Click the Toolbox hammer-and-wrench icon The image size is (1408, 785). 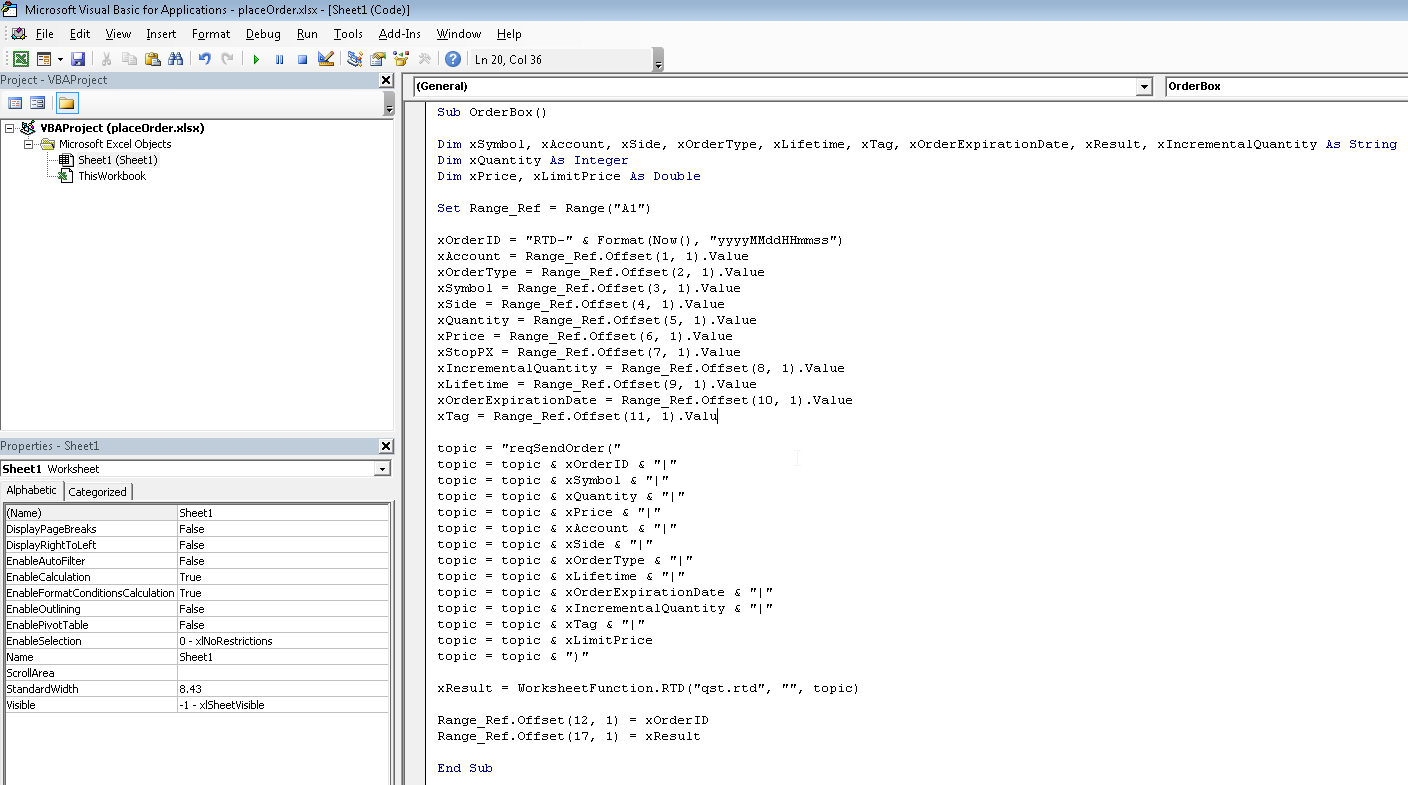coord(424,60)
